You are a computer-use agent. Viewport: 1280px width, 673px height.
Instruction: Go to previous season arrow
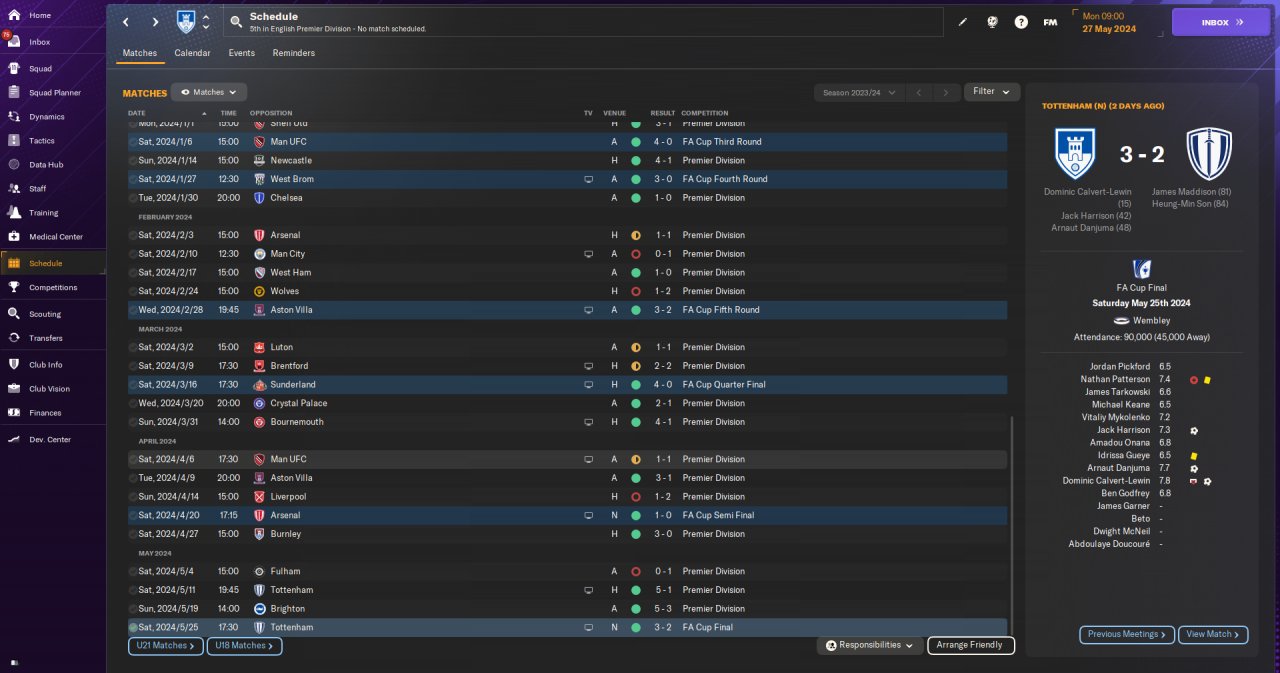919,92
